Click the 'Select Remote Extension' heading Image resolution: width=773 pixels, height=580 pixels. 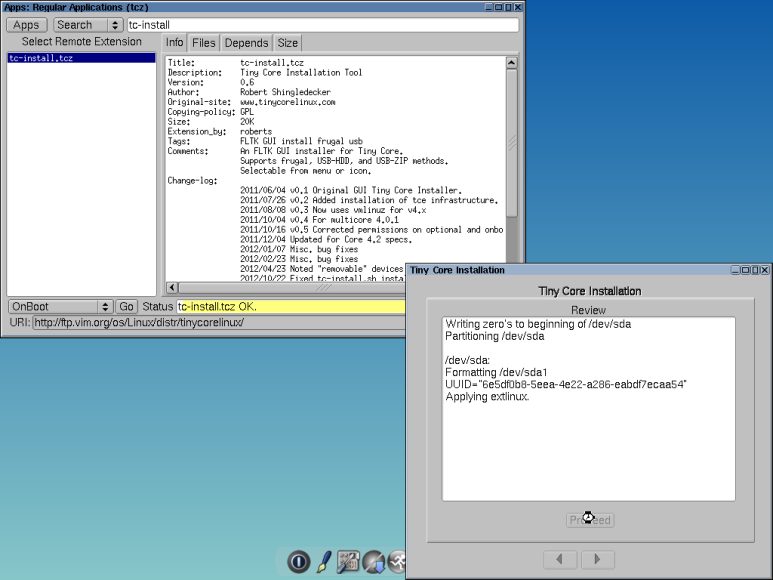(x=81, y=42)
